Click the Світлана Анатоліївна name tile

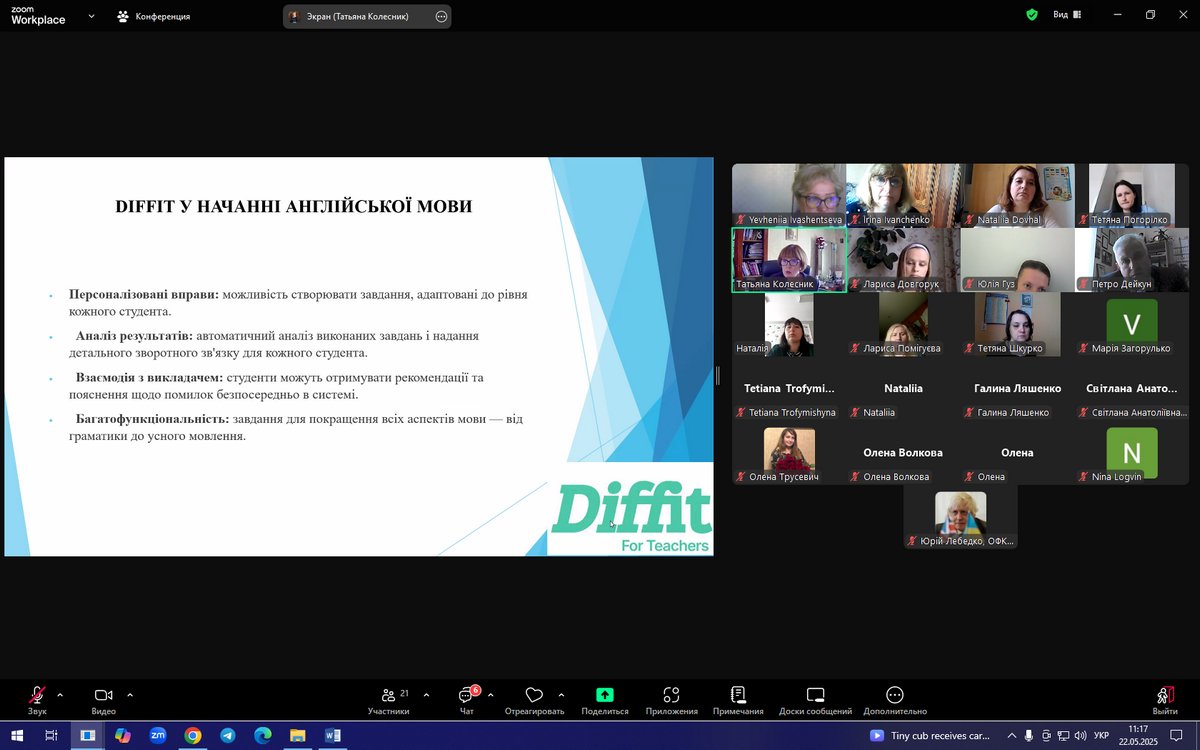(x=1131, y=388)
